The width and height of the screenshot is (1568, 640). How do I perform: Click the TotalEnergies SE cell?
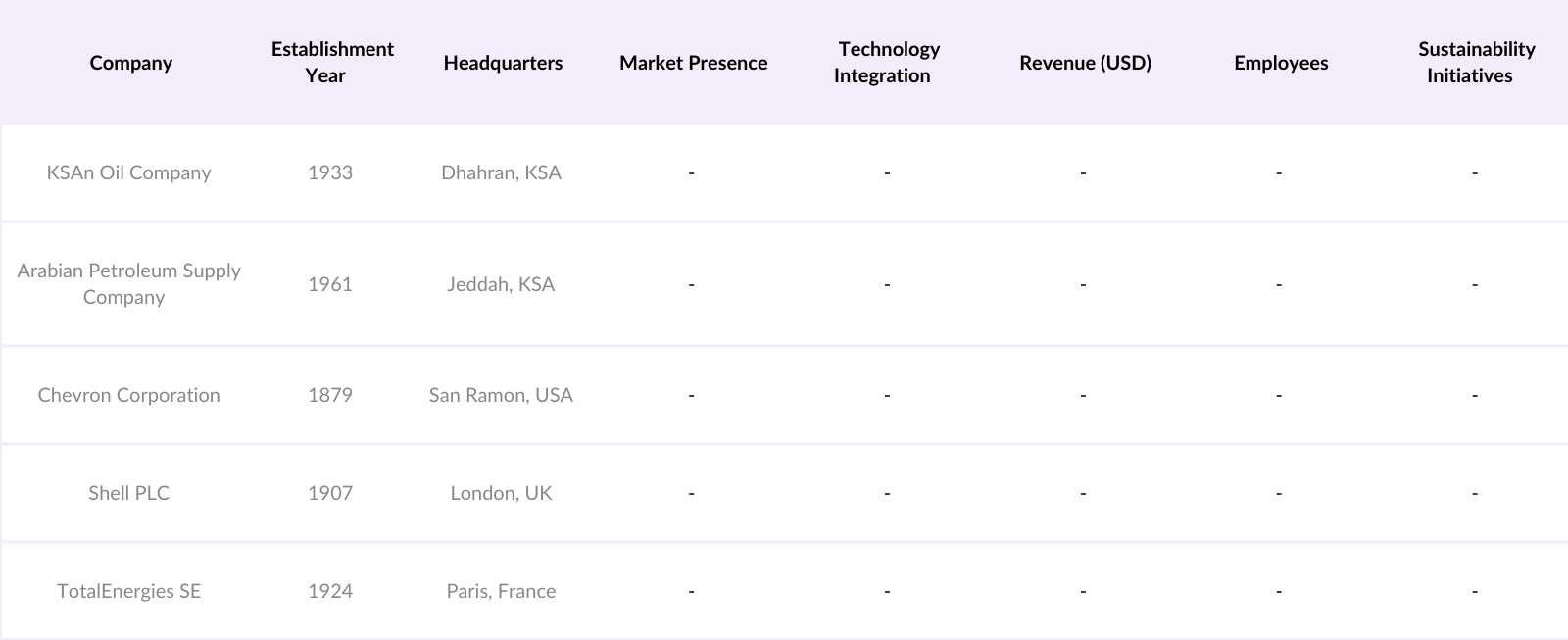coord(128,591)
